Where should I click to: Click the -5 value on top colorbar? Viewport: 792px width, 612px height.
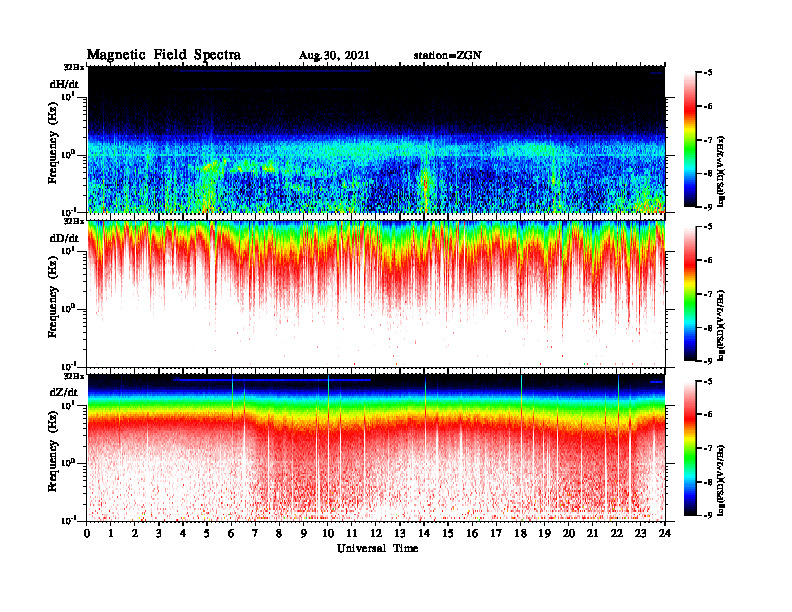pos(708,73)
